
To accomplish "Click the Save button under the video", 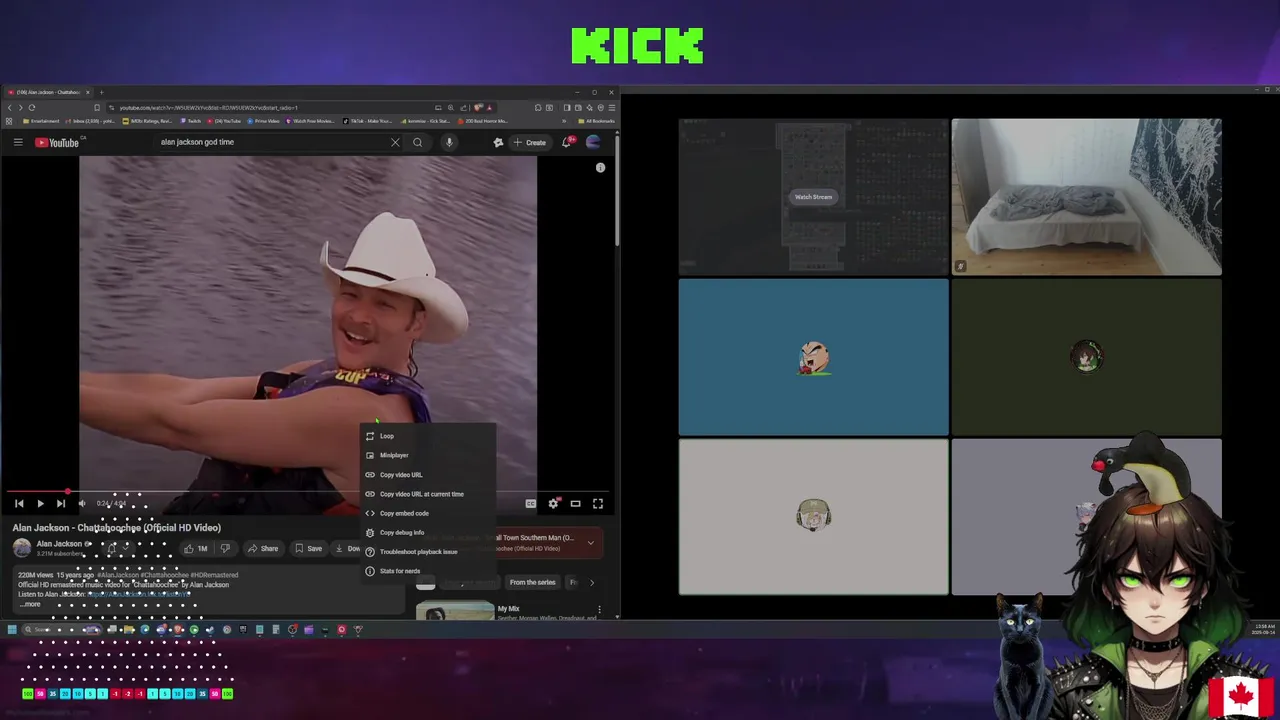I will pos(308,548).
